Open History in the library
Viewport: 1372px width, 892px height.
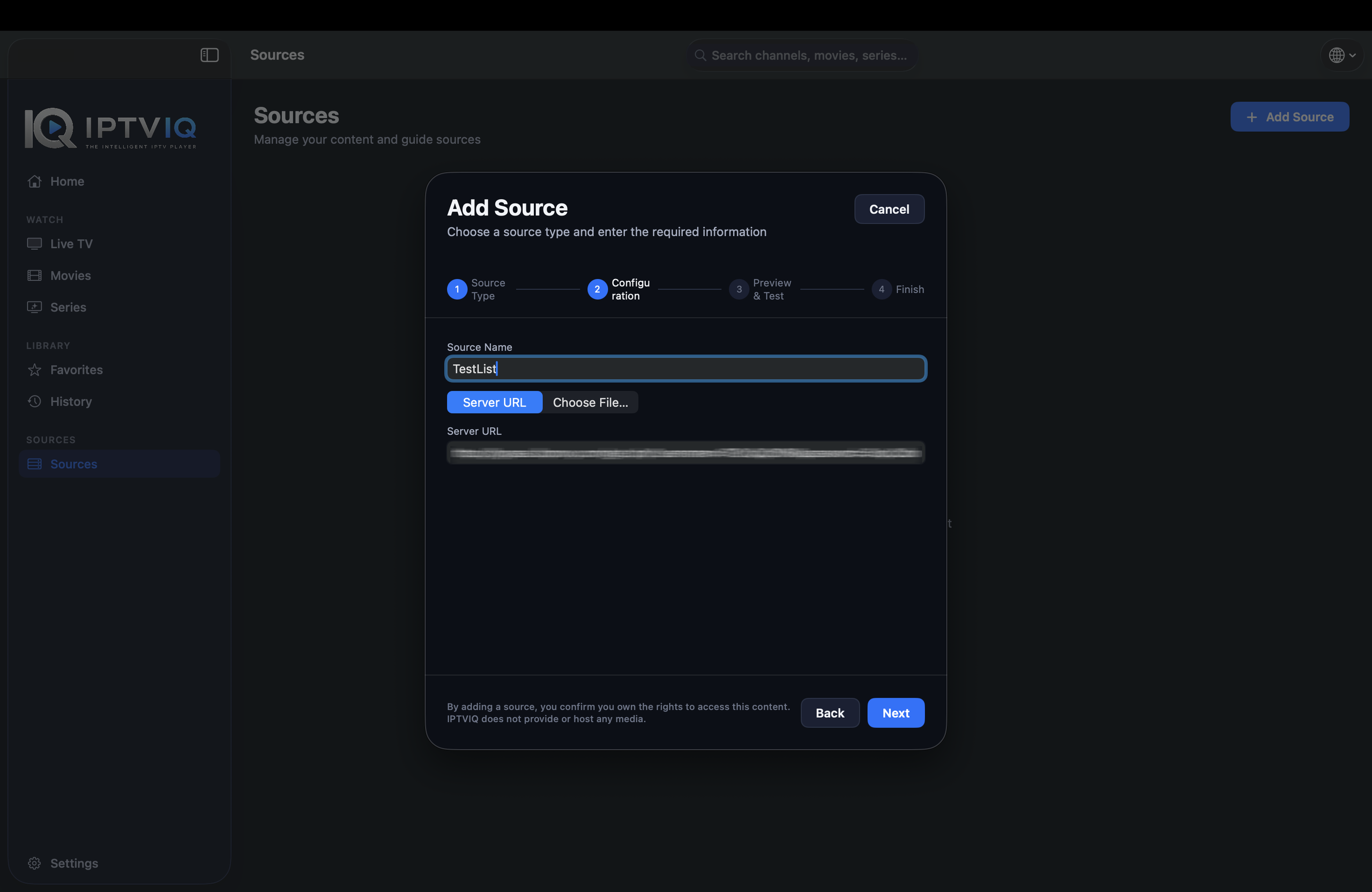120,402
